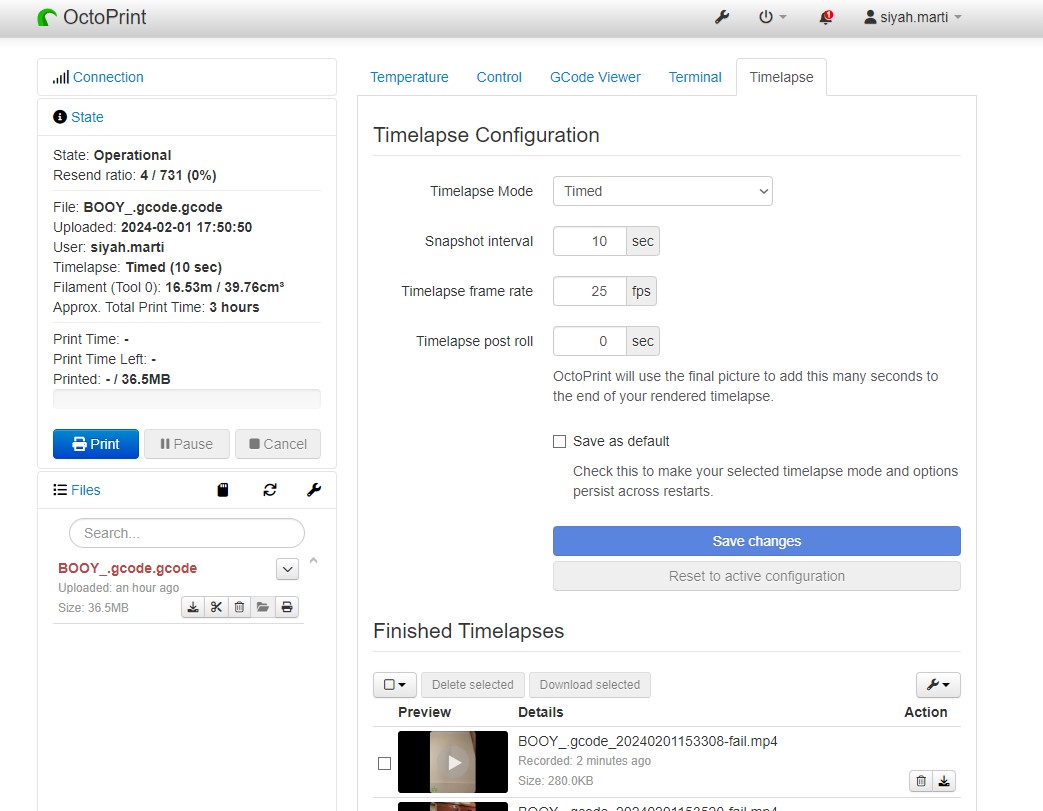Switch to the Control tab
This screenshot has width=1043, height=811.
(499, 77)
